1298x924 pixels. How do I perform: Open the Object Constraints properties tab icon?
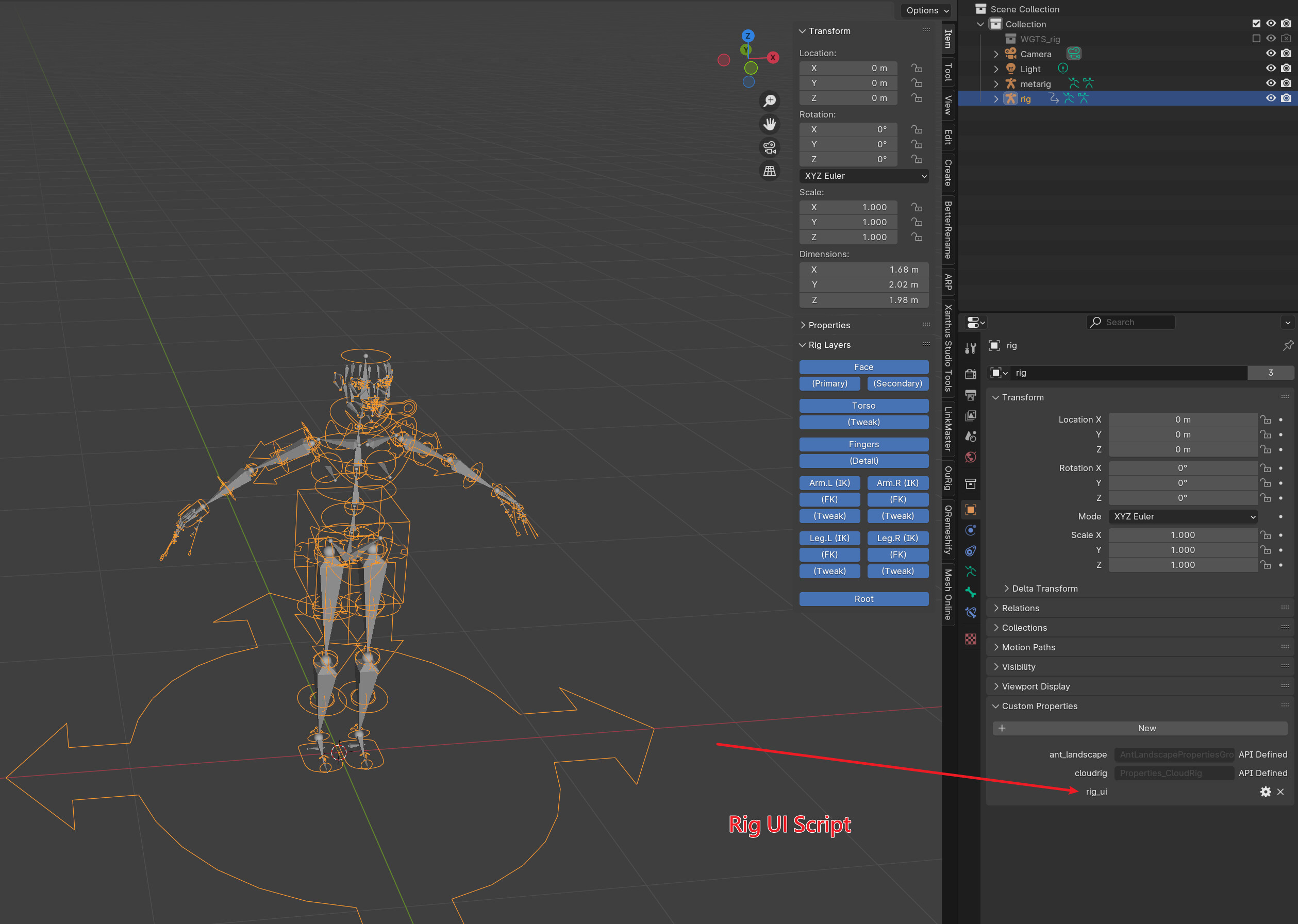[971, 551]
